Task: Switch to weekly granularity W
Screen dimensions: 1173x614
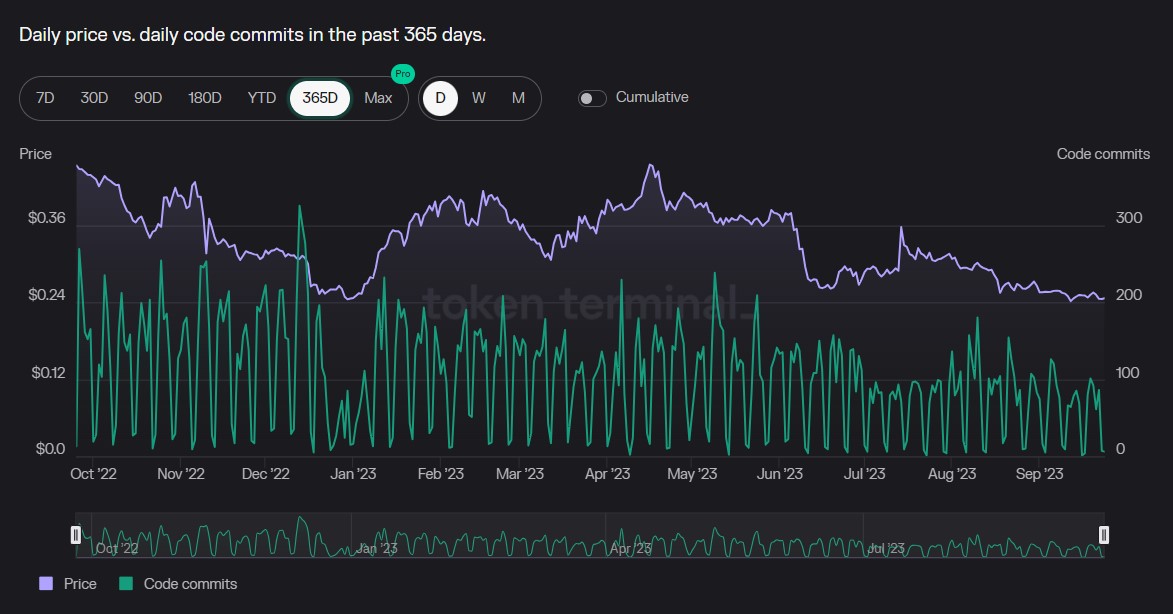Action: (479, 97)
